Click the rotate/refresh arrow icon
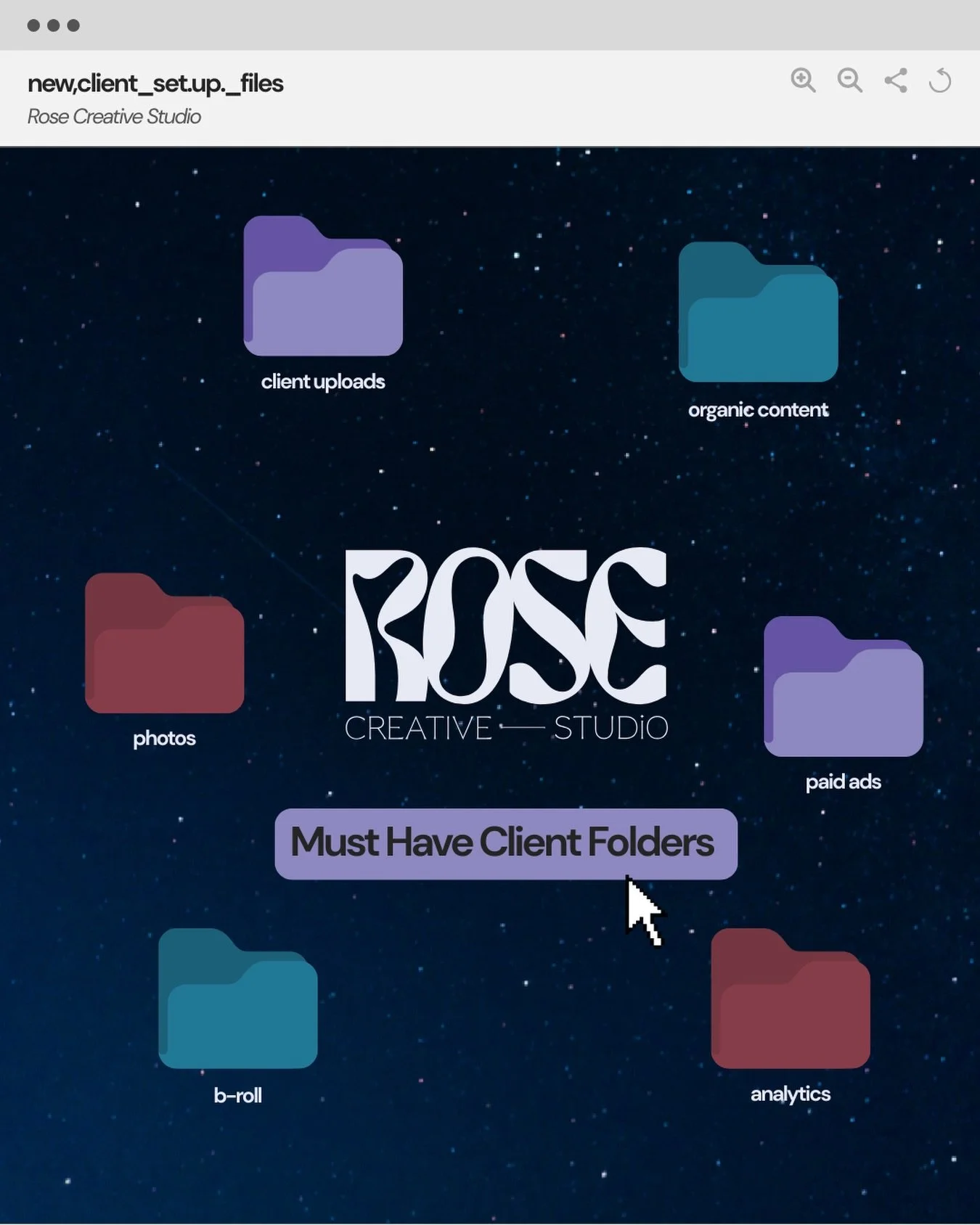Viewport: 980px width, 1225px height. [940, 80]
